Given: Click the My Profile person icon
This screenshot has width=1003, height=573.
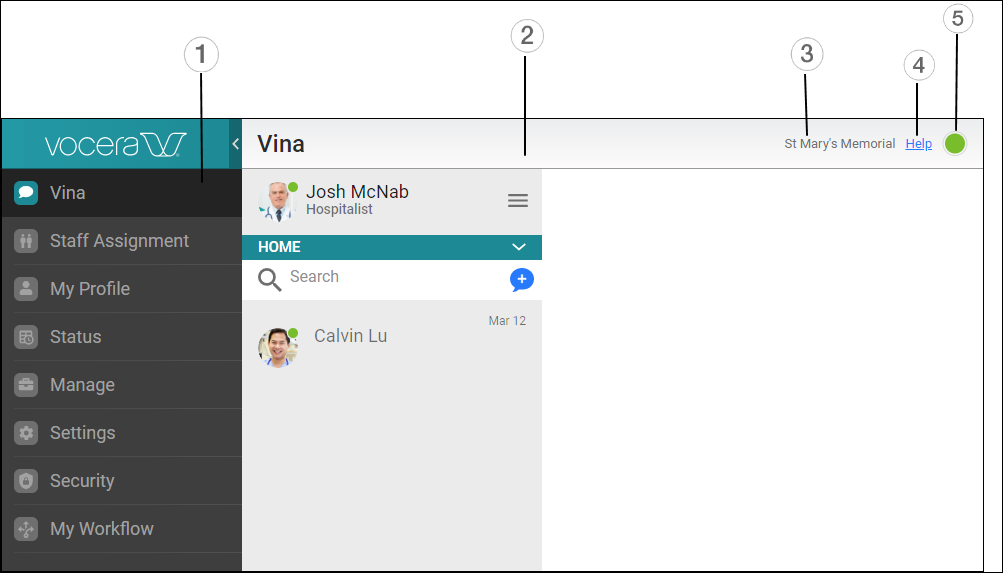Looking at the screenshot, I should click(x=26, y=289).
